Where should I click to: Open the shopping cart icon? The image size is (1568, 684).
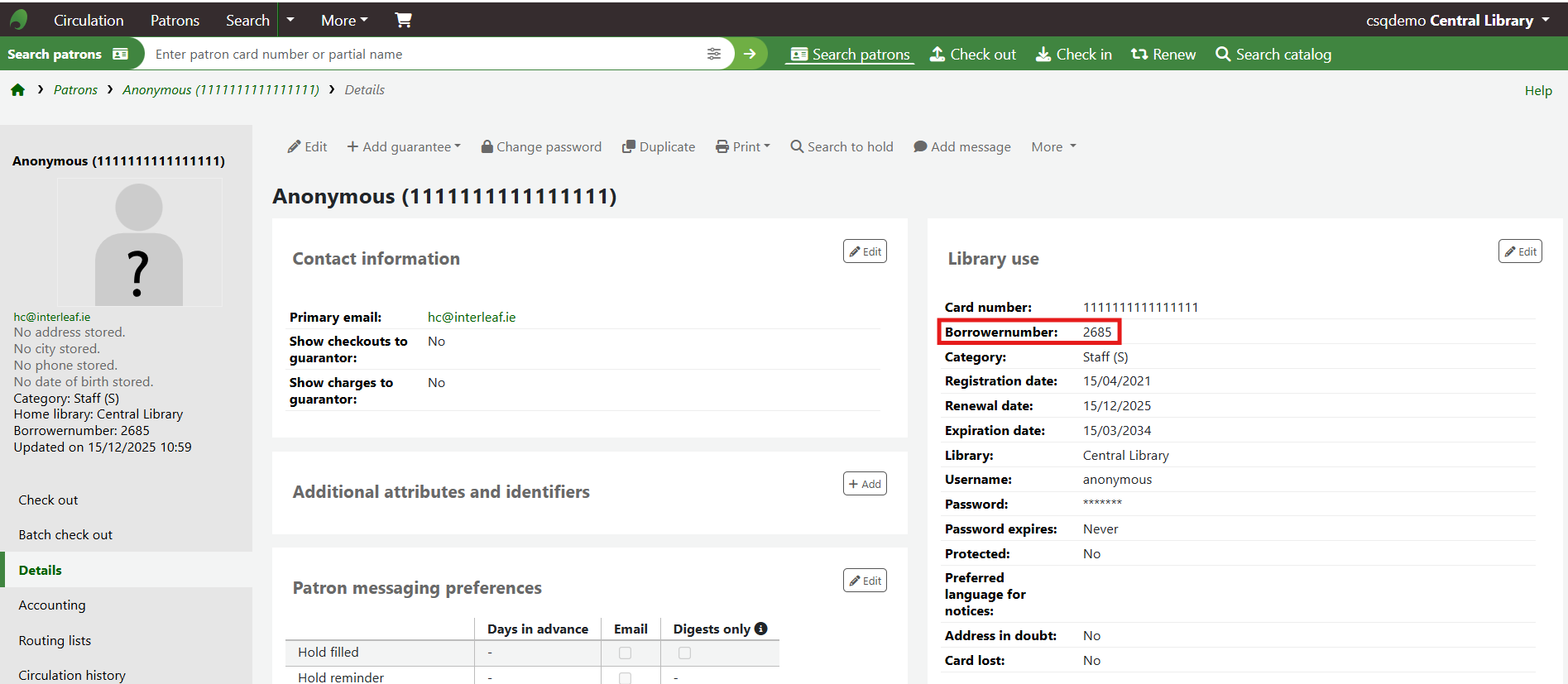403,20
